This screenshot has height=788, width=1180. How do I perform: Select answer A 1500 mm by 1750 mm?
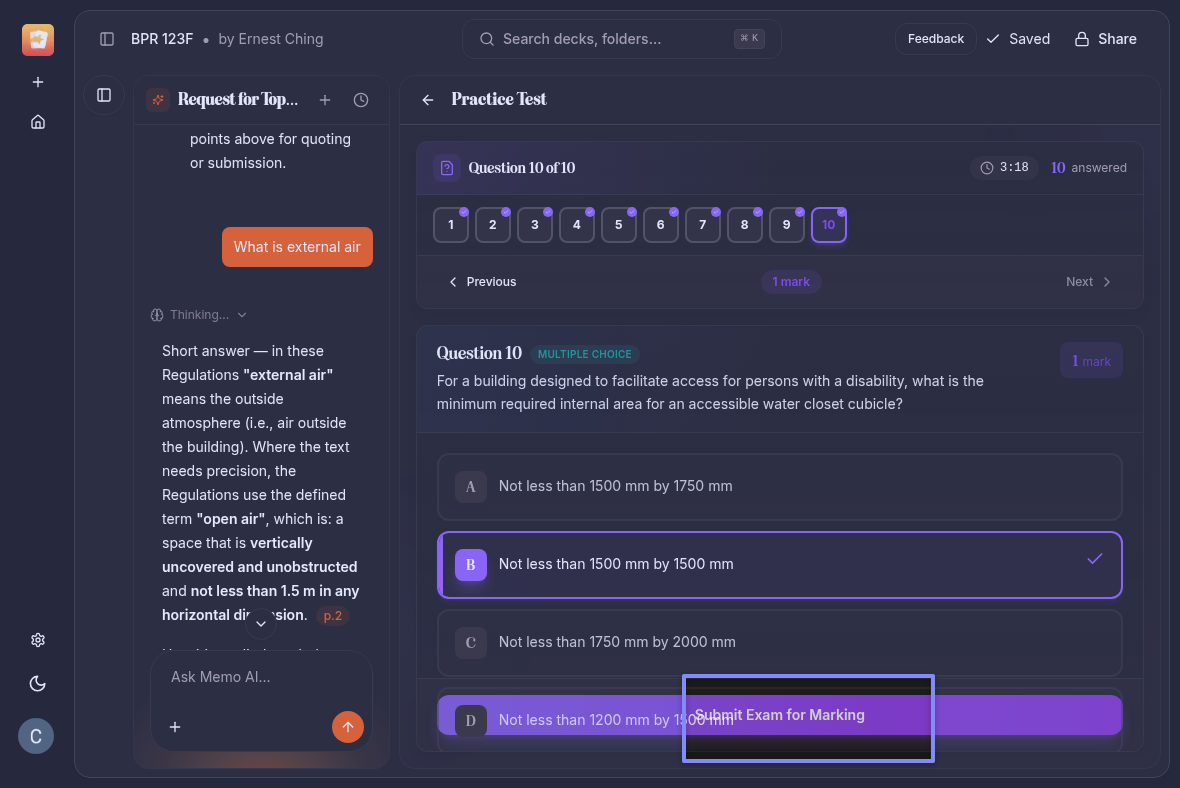pos(779,487)
